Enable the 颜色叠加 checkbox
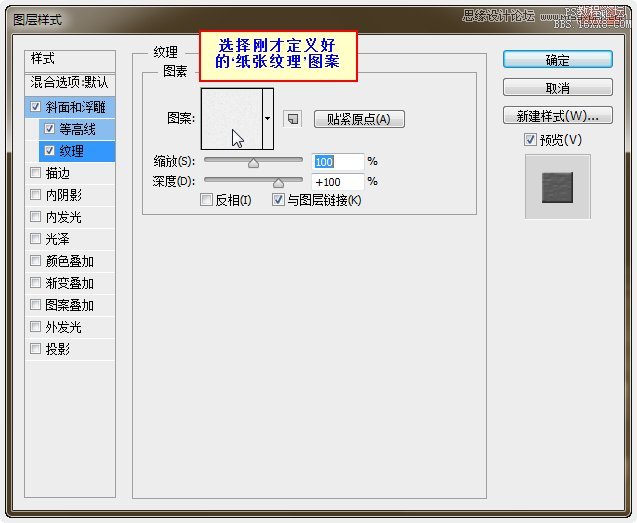 [35, 260]
